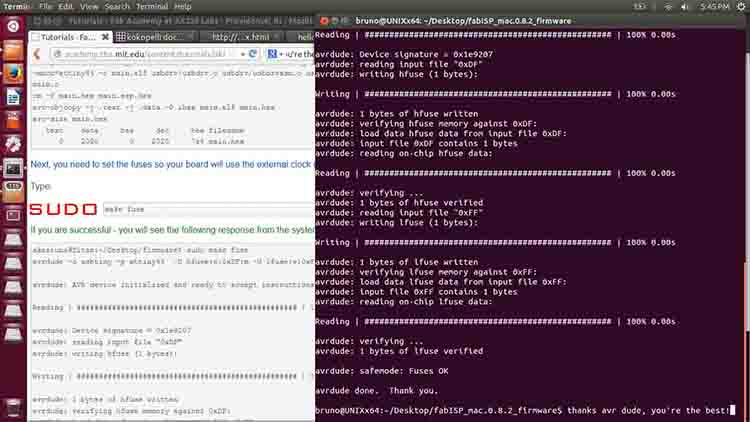Launch Firefox from the dock

click(x=13, y=74)
